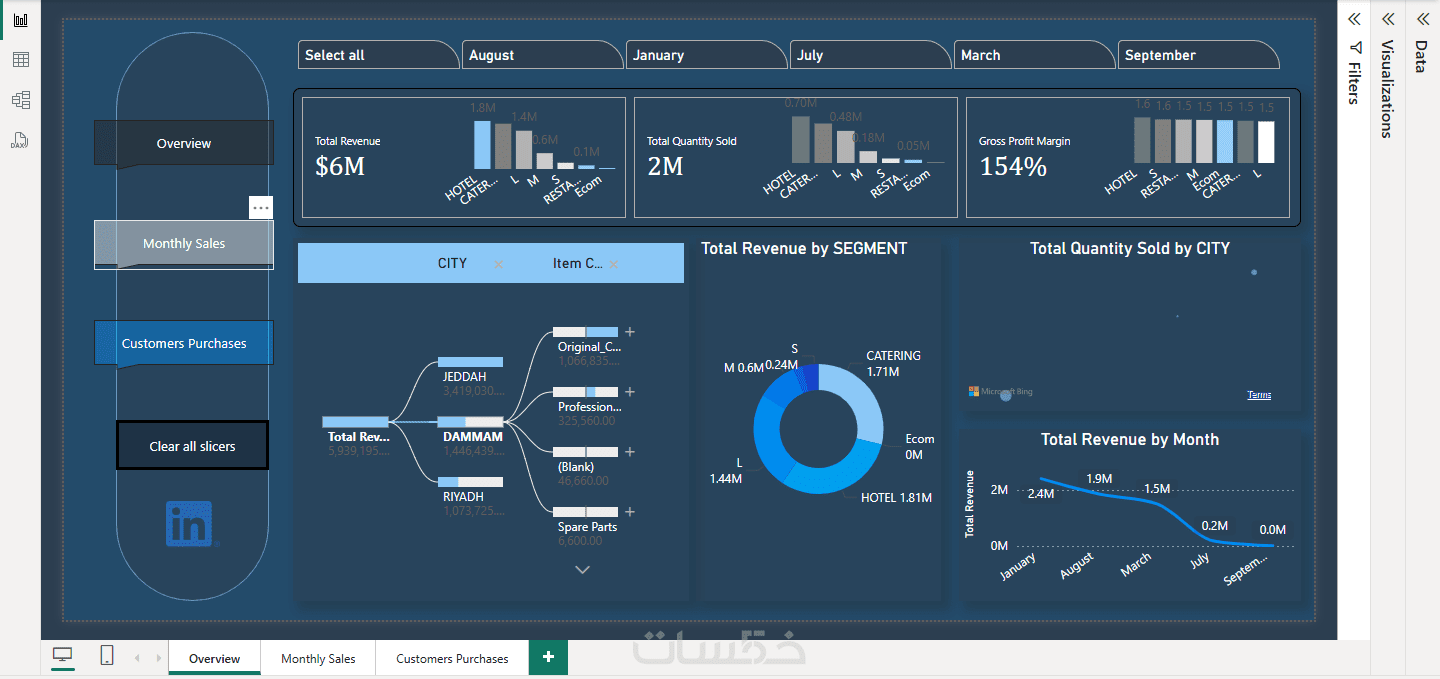Remove CITY level from decomposition tree
Screen dimensions: 1440x679
pyautogui.click(x=499, y=264)
